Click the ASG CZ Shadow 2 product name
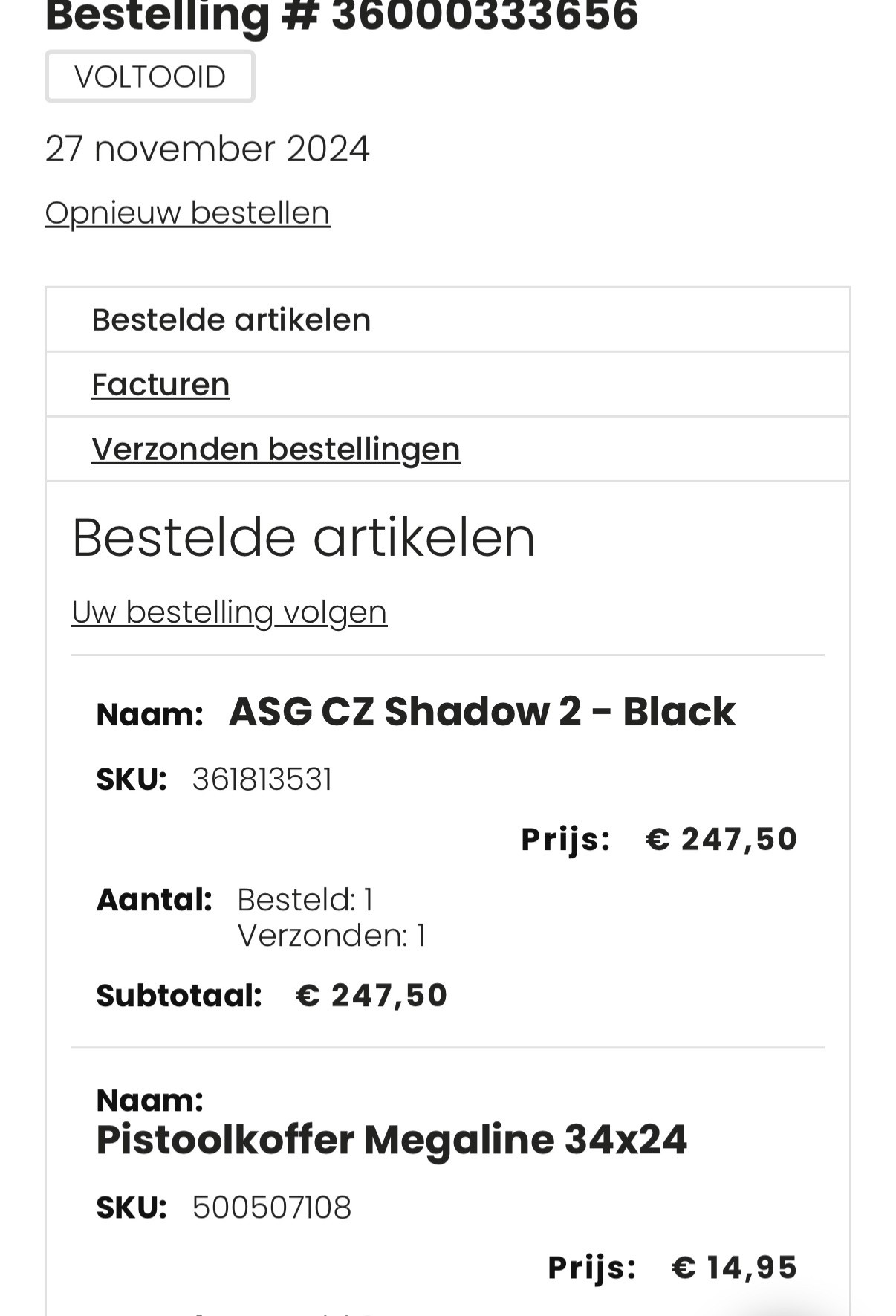Image resolution: width=896 pixels, height=1316 pixels. (x=481, y=712)
